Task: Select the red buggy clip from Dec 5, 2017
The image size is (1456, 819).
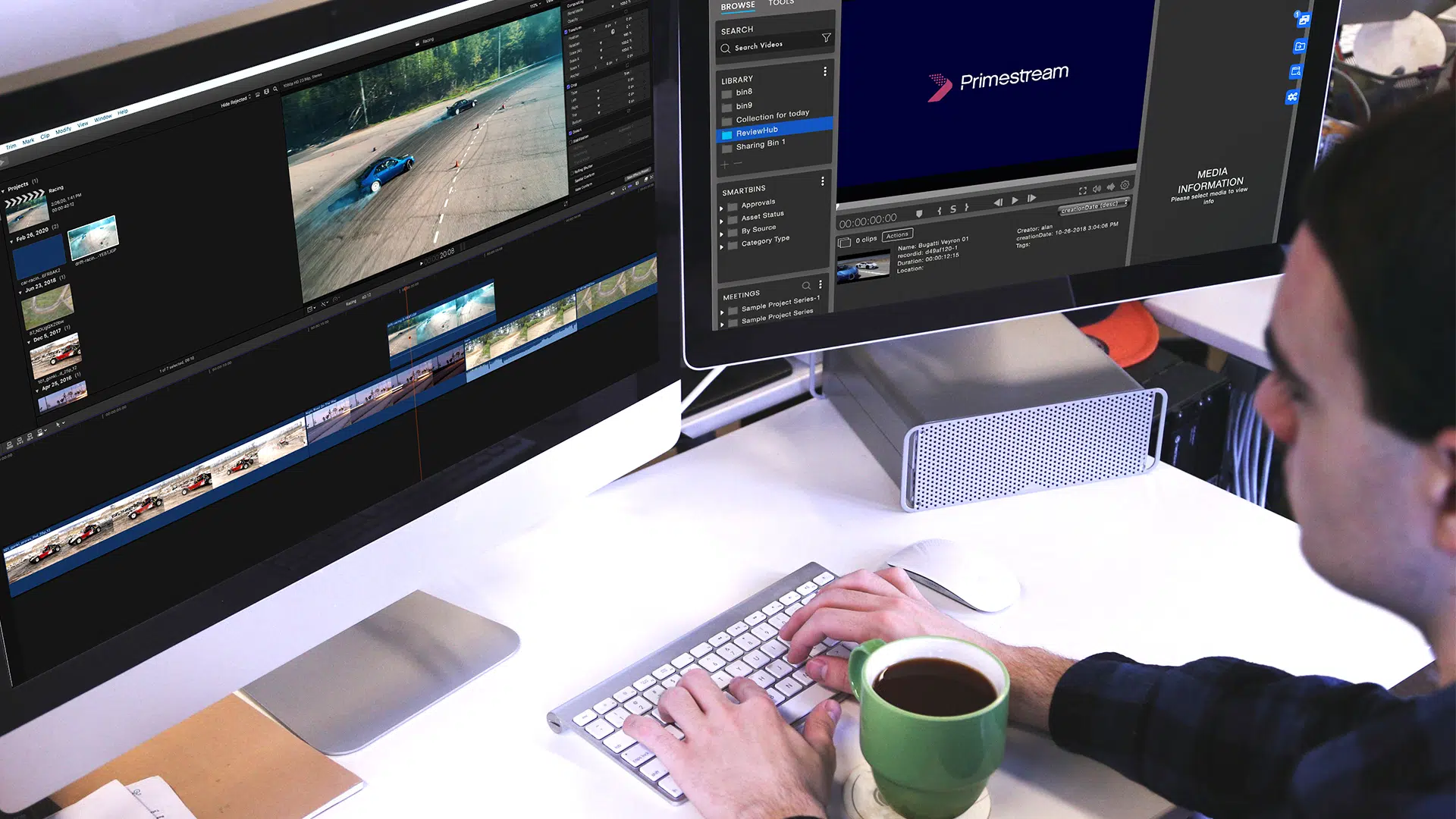Action: click(55, 356)
